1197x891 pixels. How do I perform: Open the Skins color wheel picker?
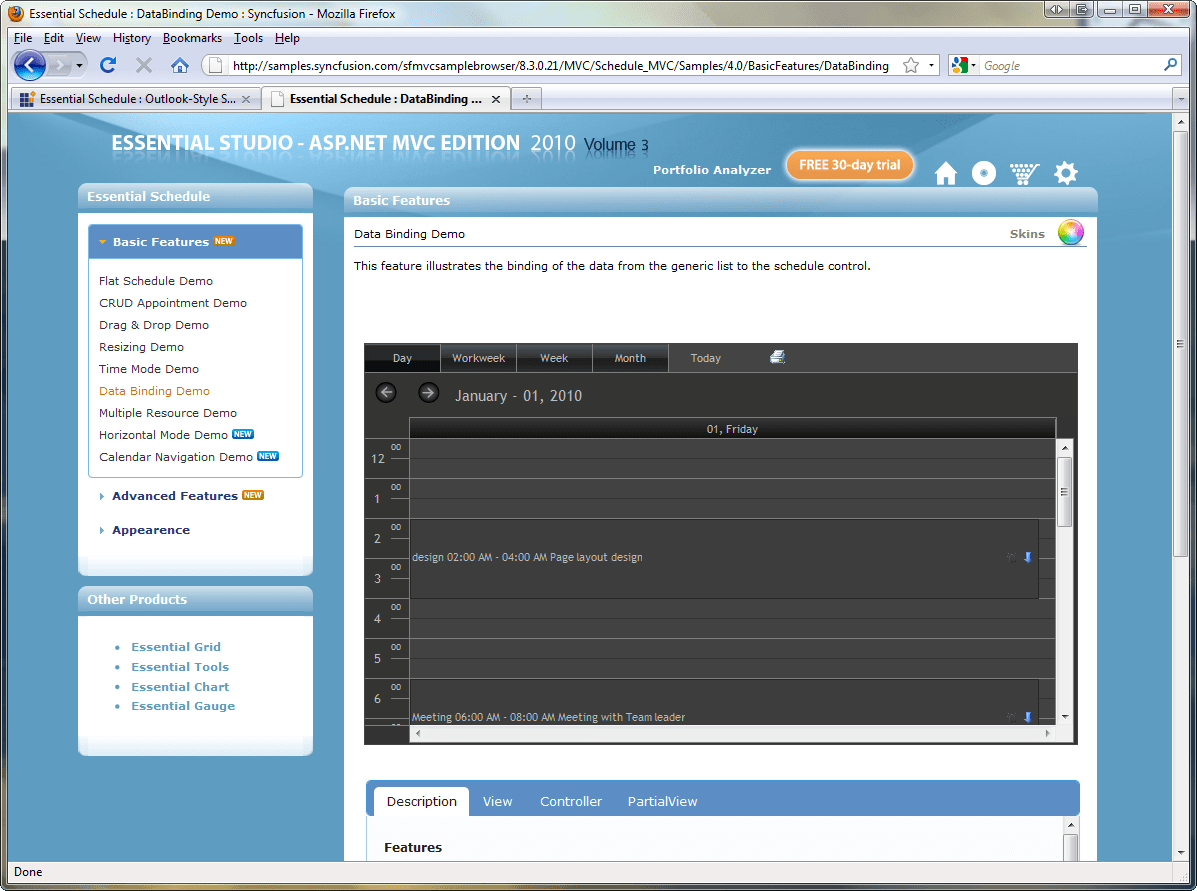[1070, 231]
